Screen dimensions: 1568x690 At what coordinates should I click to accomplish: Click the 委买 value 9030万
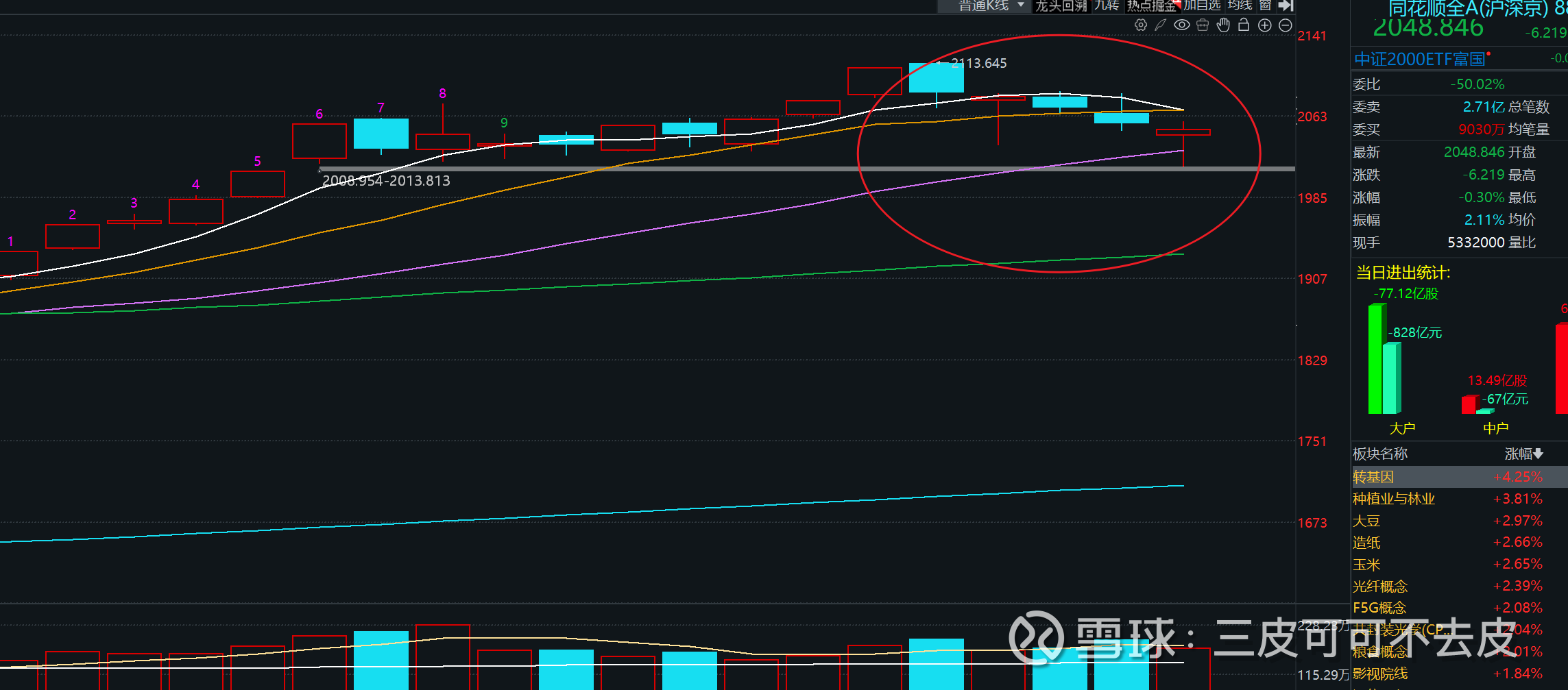tap(1481, 130)
